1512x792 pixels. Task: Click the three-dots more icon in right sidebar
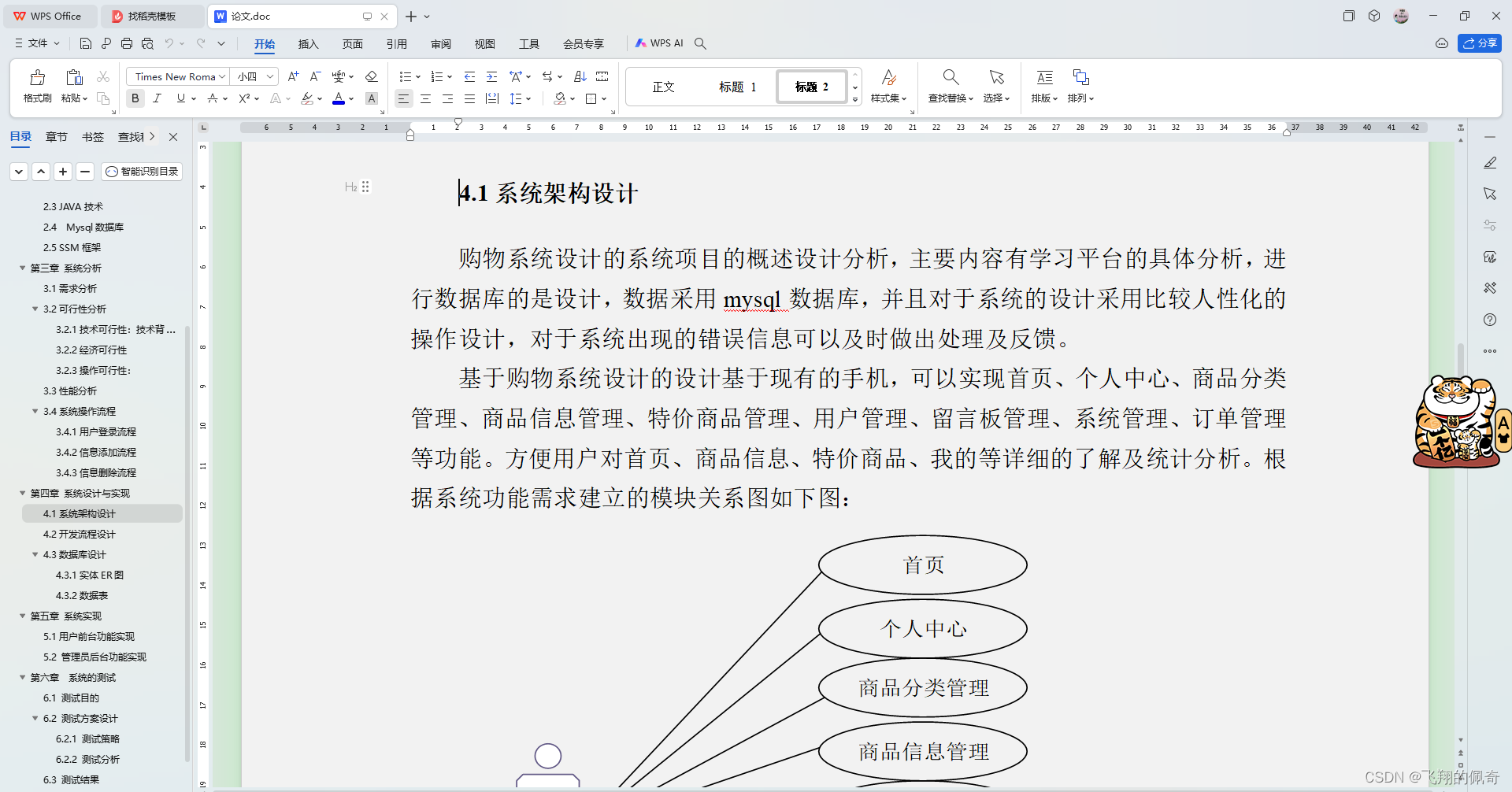click(1490, 351)
